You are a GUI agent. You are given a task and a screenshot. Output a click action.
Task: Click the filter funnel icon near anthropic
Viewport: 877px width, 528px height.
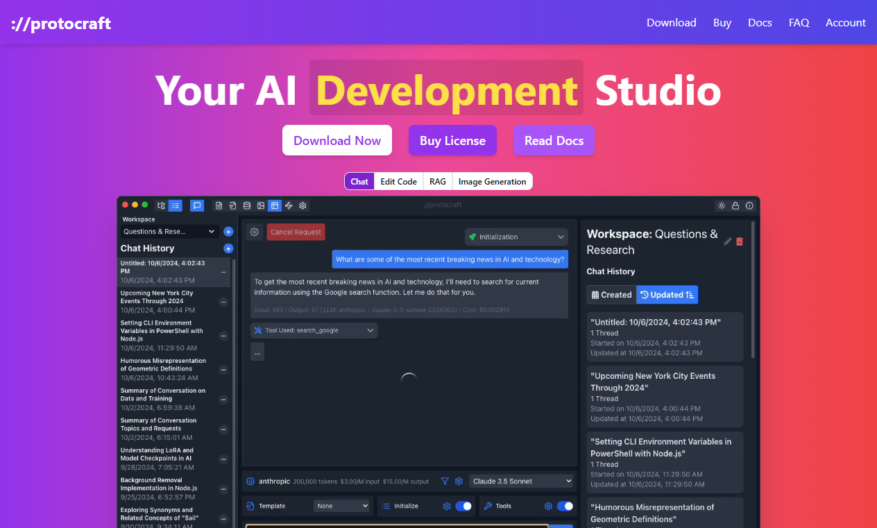tap(445, 481)
